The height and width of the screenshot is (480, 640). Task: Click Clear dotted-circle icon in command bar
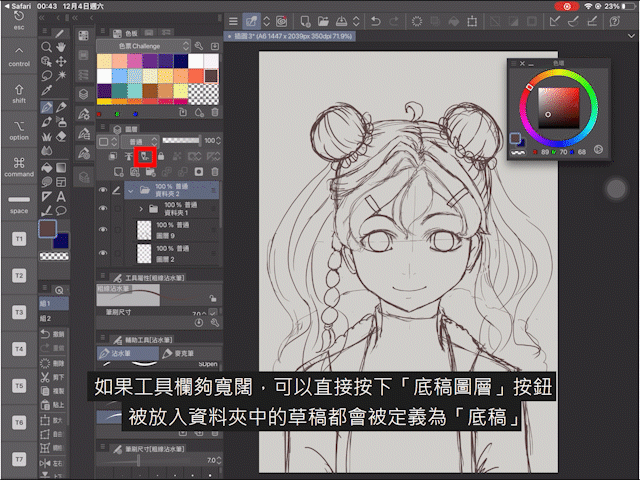[417, 21]
